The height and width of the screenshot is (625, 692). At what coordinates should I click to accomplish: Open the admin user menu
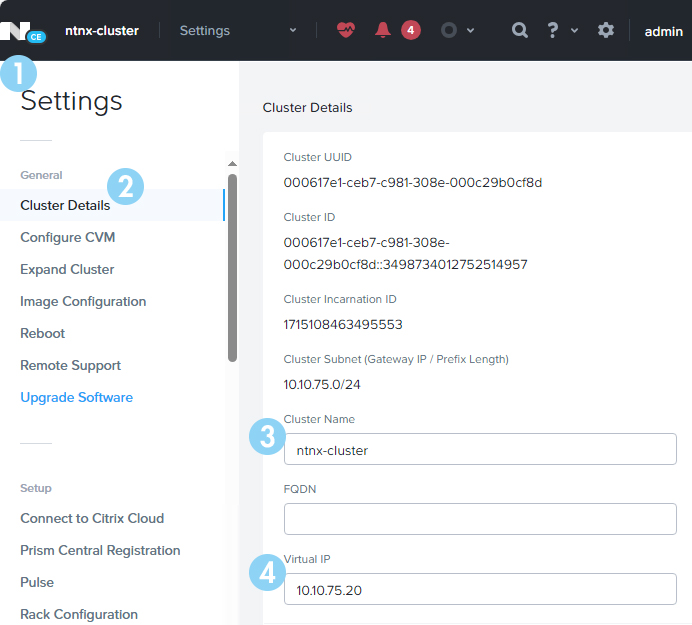(x=663, y=31)
